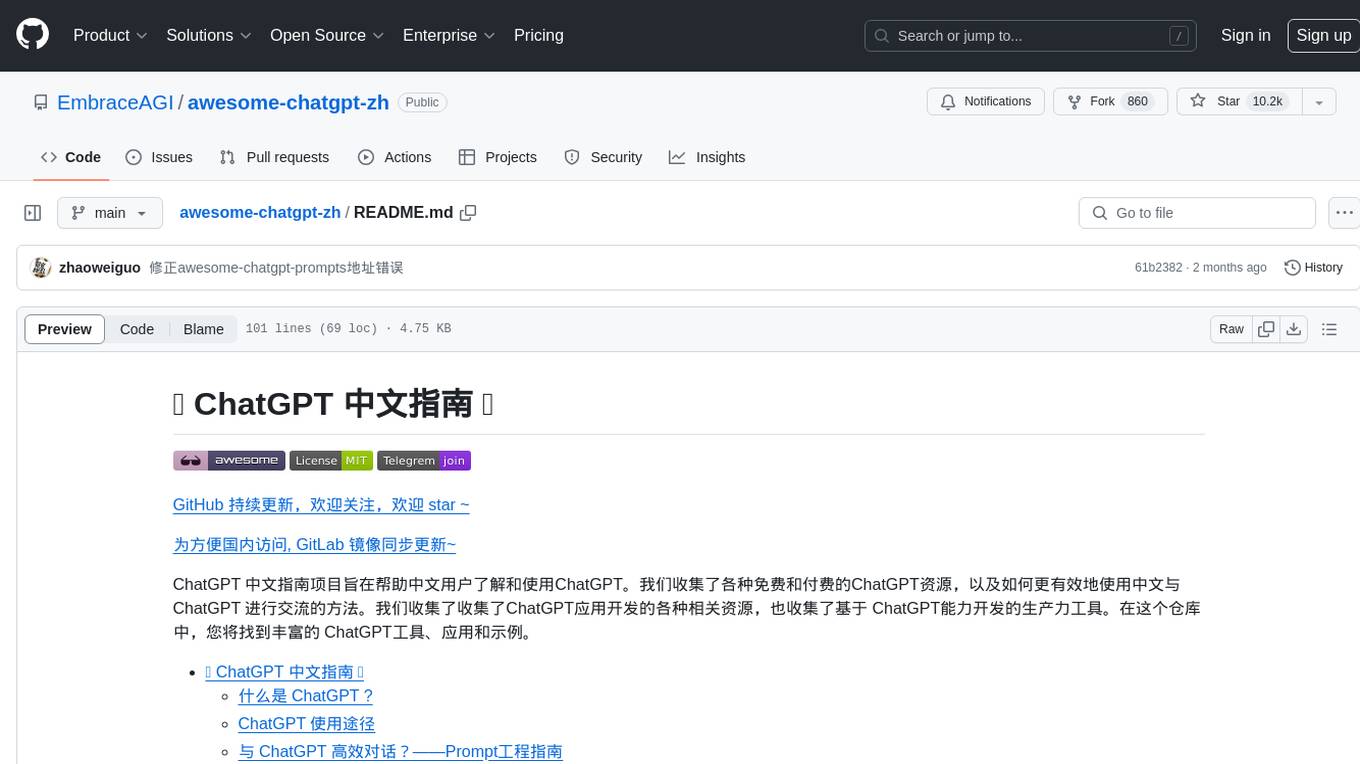The width and height of the screenshot is (1360, 764).
Task: Click the Telegram join badge
Action: (x=424, y=460)
